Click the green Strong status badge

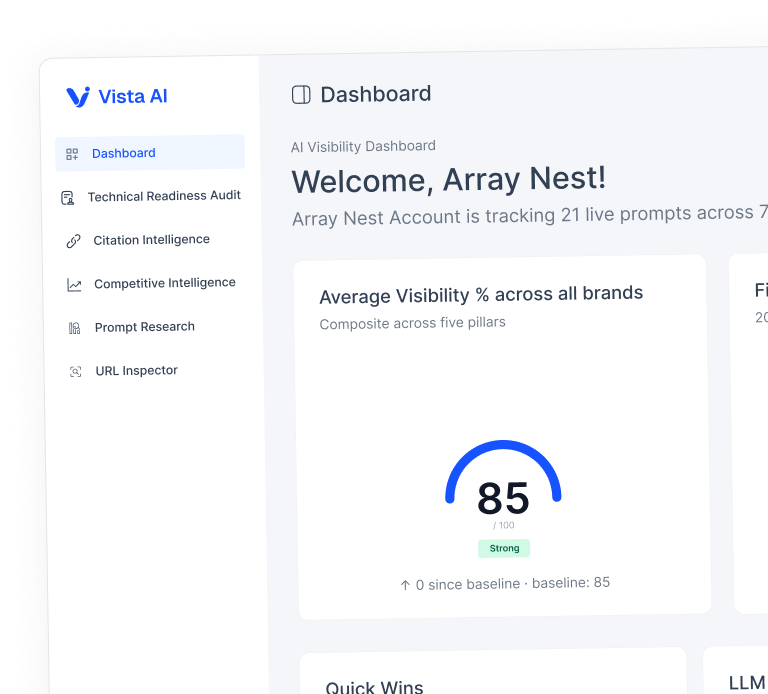click(504, 549)
